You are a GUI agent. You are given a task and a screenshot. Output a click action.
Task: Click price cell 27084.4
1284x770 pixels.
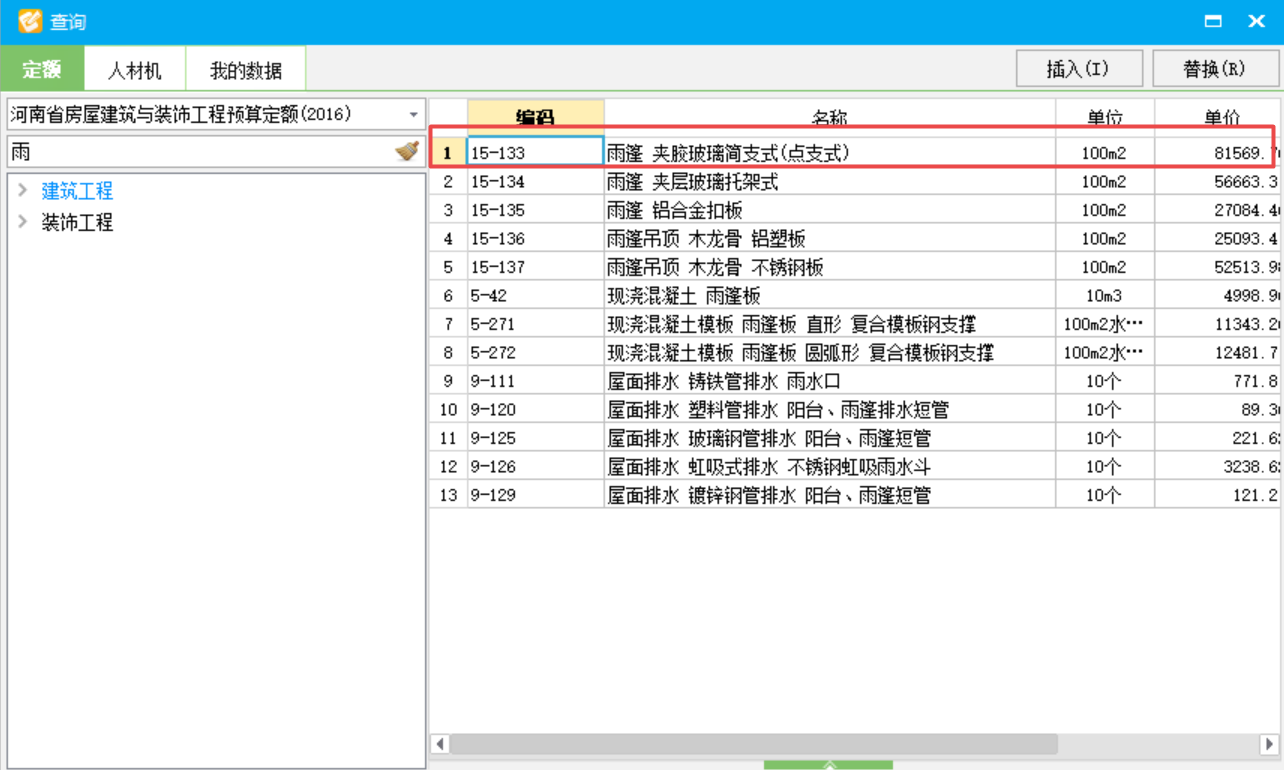point(1218,210)
